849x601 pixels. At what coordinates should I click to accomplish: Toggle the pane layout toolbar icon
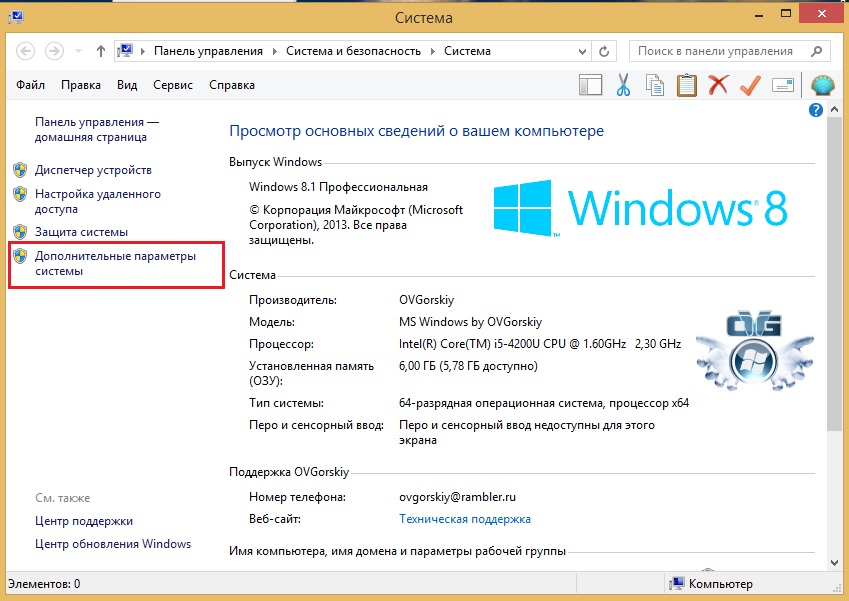[591, 85]
